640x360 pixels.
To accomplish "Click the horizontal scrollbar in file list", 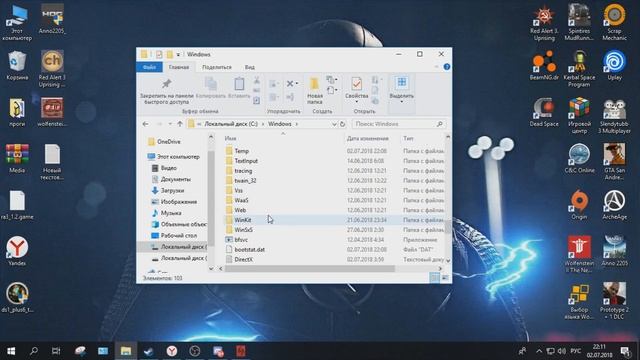I will click(x=310, y=269).
